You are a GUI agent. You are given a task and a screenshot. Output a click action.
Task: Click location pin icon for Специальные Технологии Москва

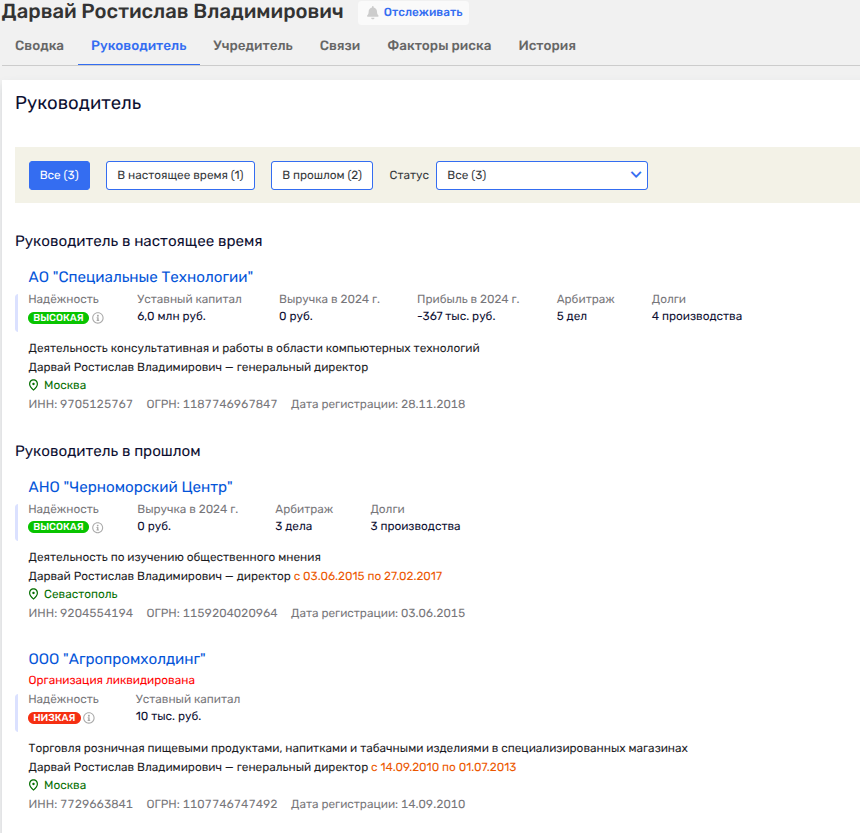(33, 385)
